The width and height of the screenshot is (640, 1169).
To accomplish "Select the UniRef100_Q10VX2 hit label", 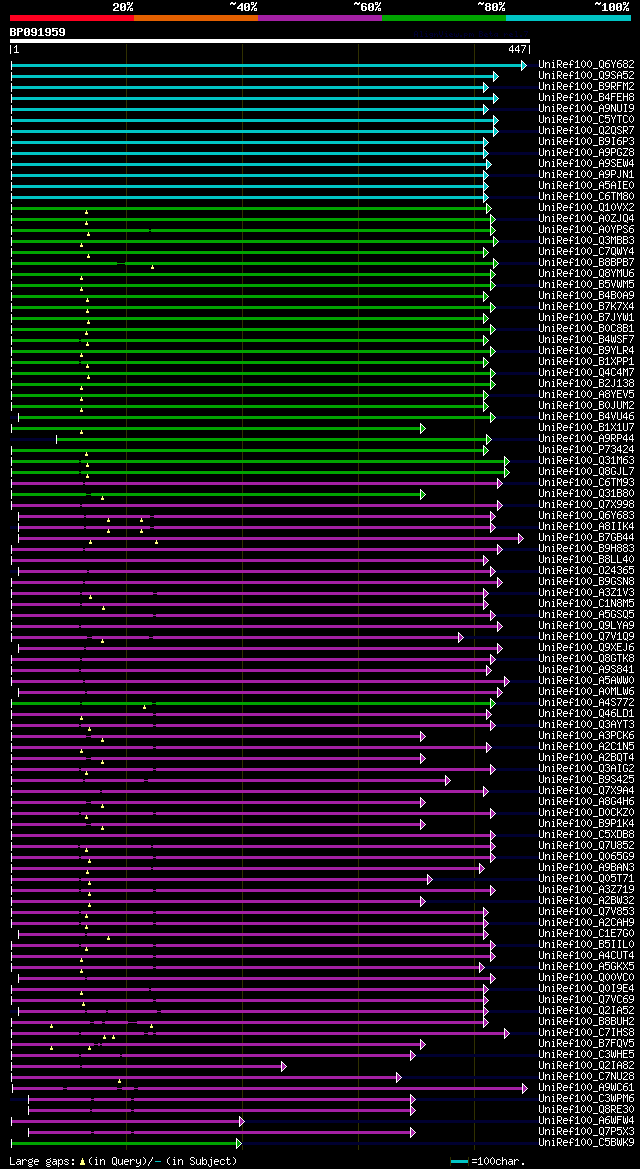I will click(586, 207).
